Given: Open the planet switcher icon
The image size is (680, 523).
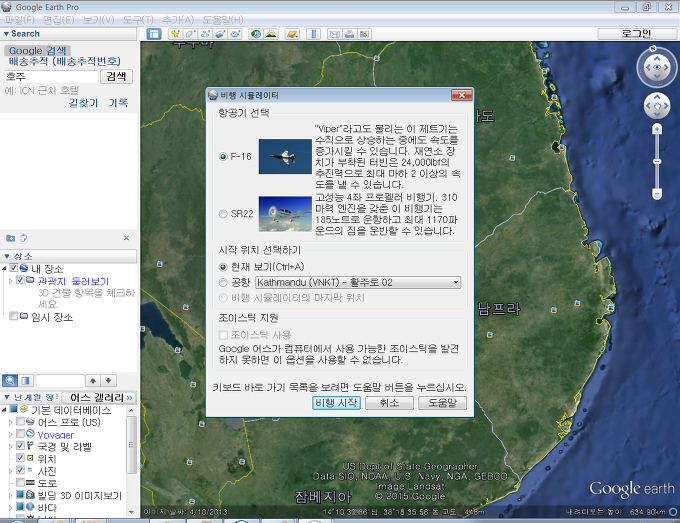Looking at the screenshot, I should pyautogui.click(x=292, y=34).
